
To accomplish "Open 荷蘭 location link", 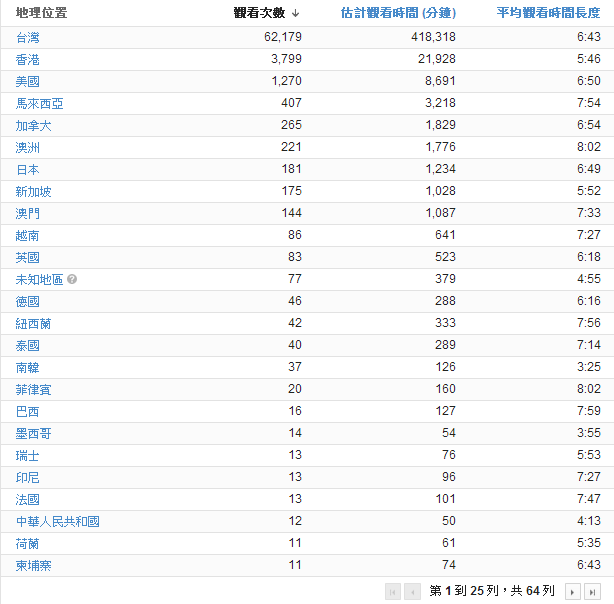I will (x=27, y=543).
